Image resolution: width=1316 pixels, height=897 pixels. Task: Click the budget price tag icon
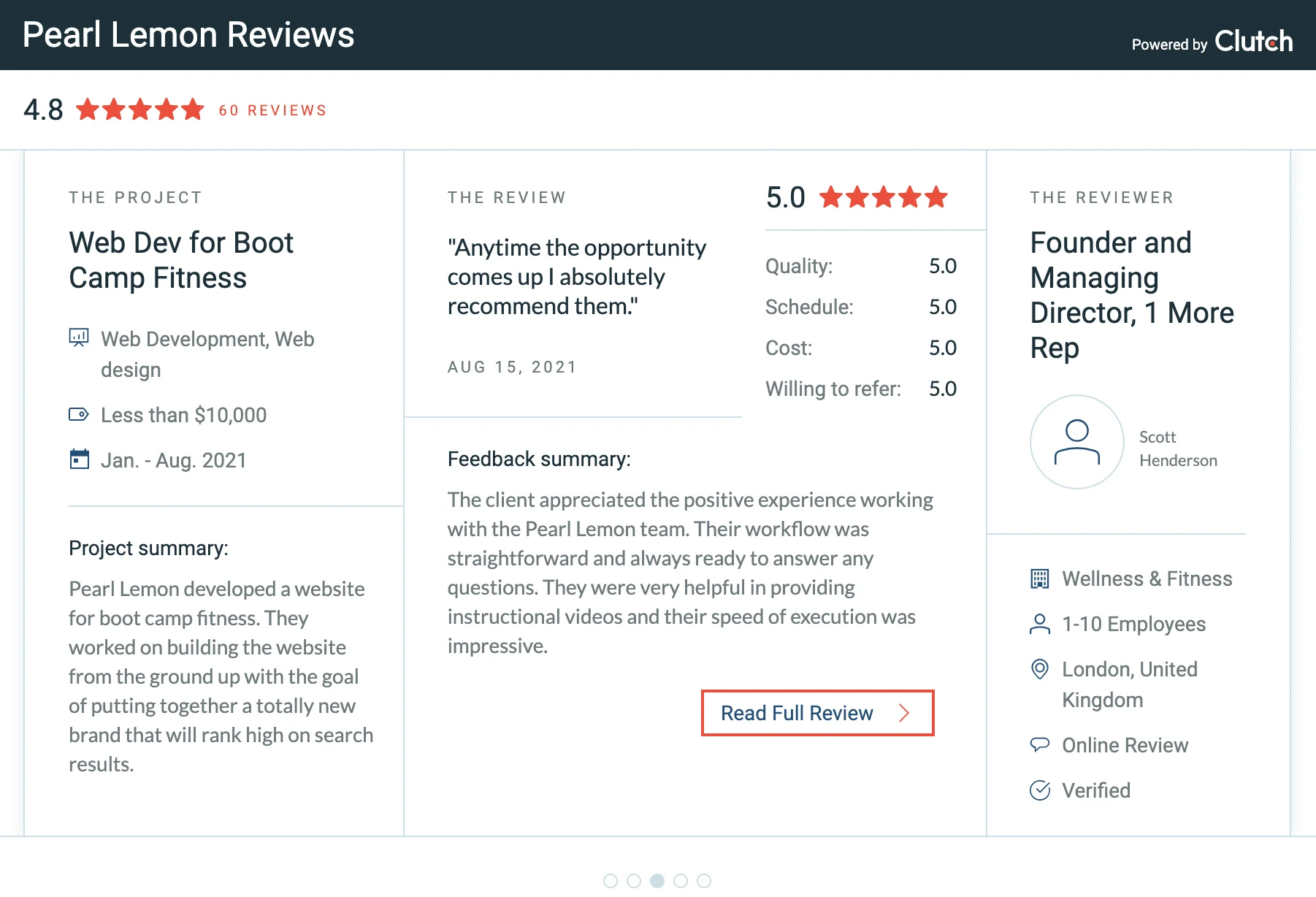coord(79,415)
